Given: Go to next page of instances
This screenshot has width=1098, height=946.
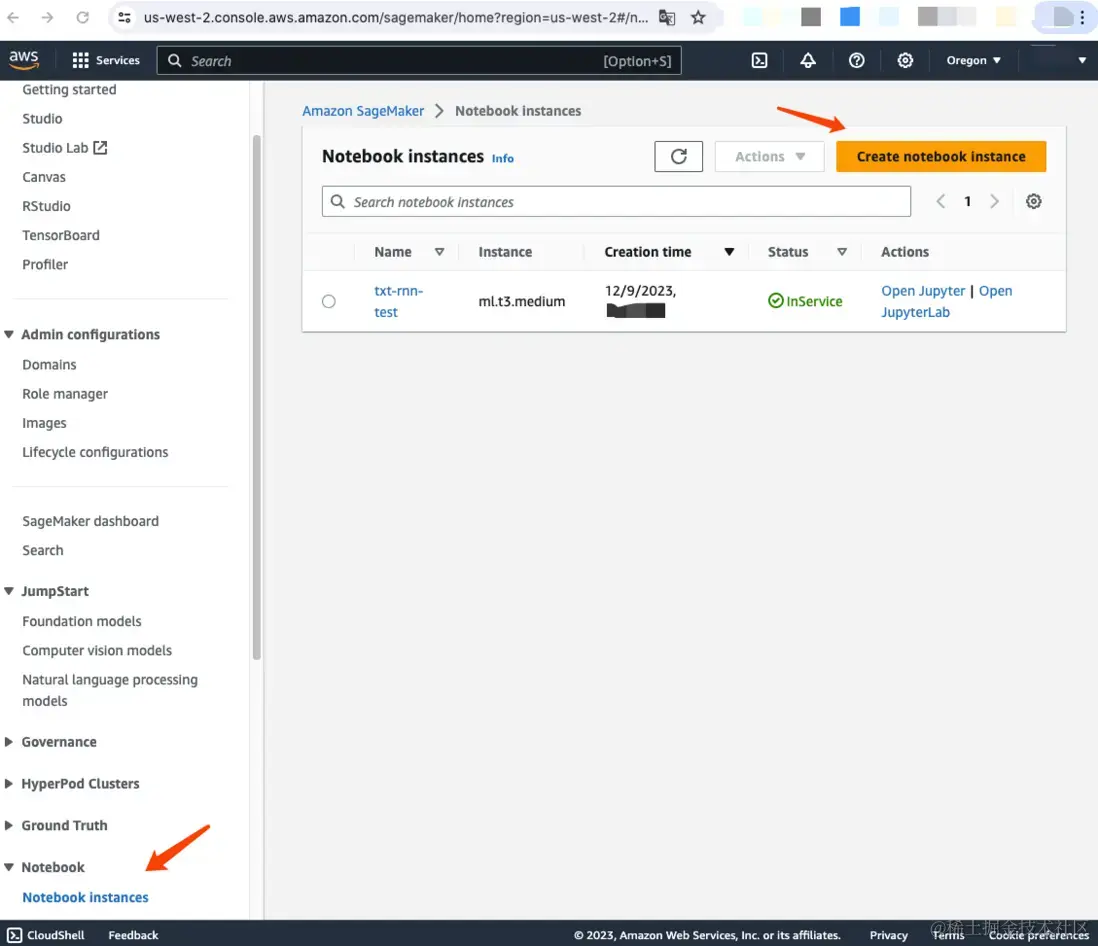Looking at the screenshot, I should point(994,202).
